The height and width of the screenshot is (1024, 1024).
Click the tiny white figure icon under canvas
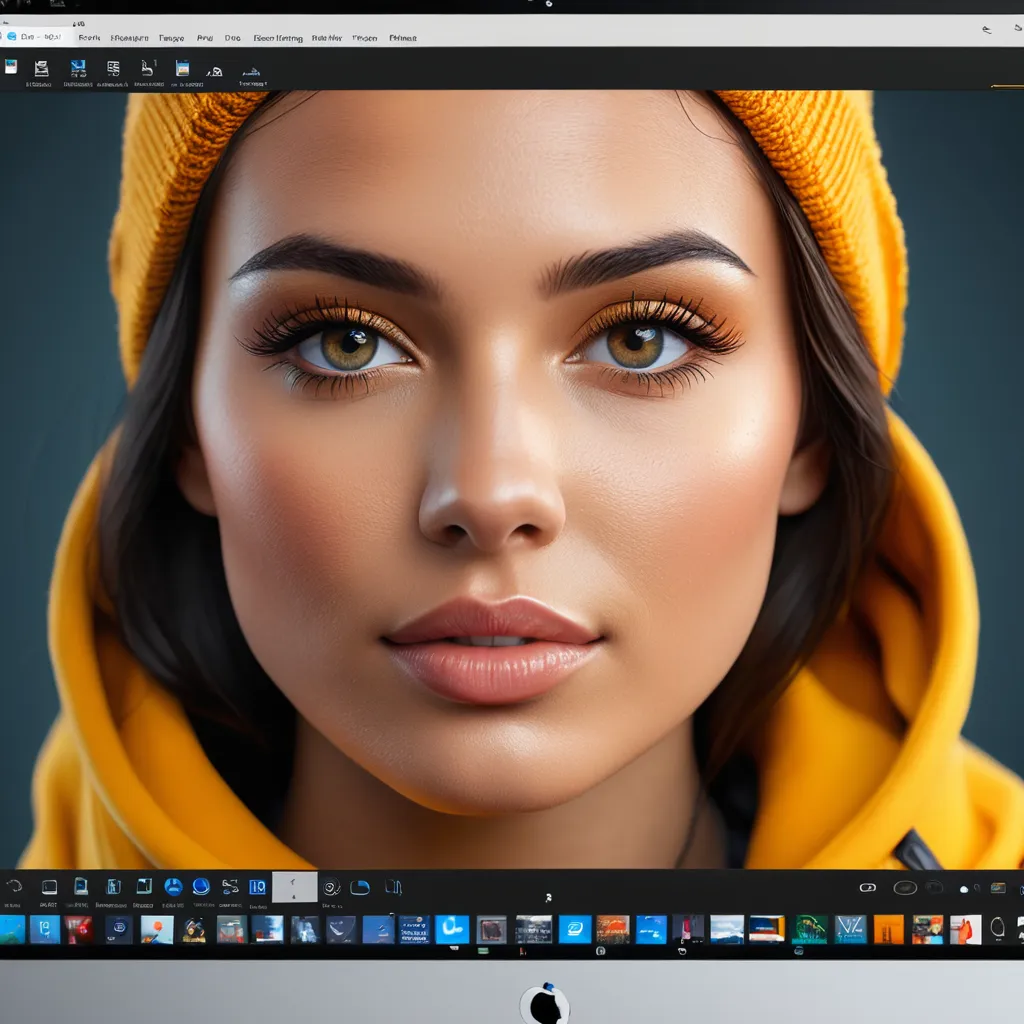[548, 898]
